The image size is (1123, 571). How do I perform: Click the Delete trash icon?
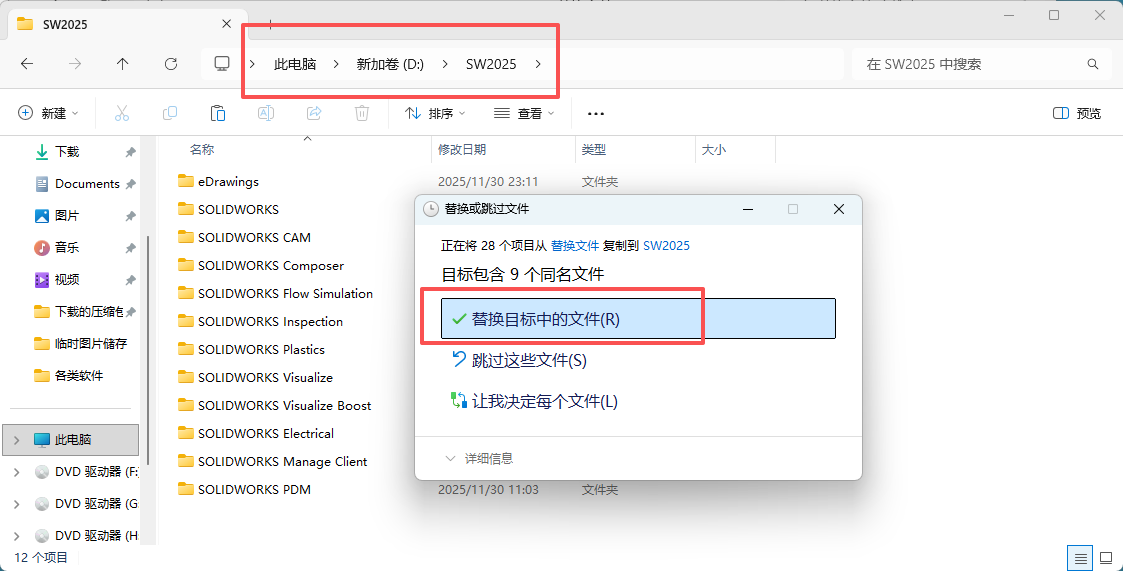(362, 112)
